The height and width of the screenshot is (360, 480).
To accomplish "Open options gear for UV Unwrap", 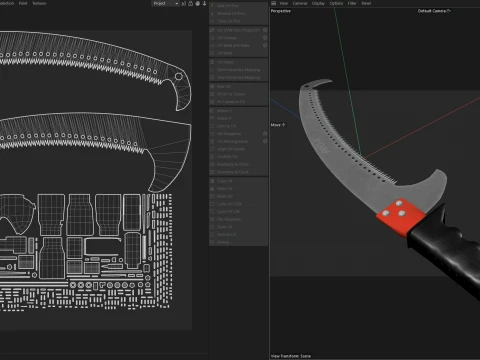I will (265, 38).
